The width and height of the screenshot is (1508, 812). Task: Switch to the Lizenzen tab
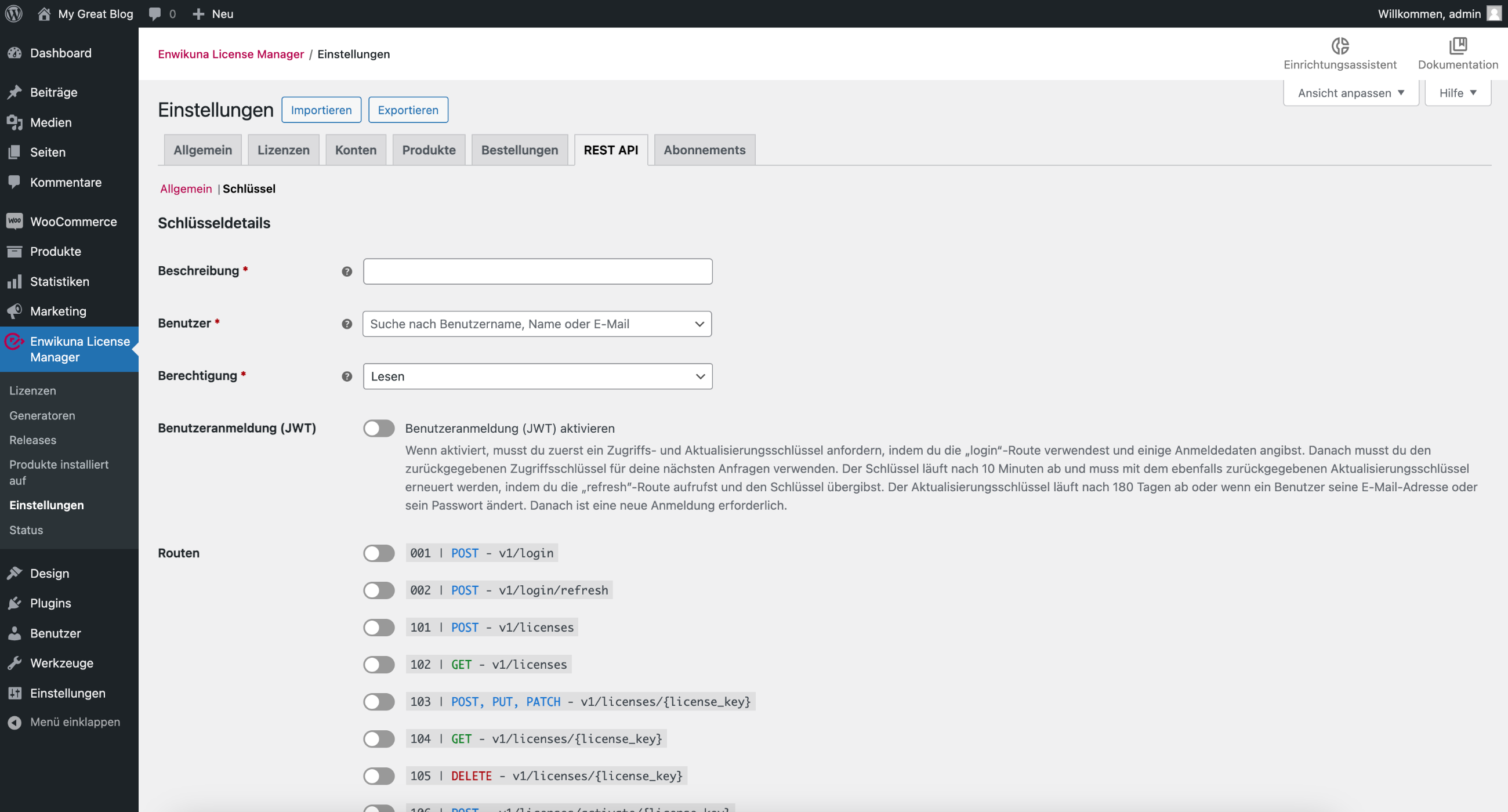point(284,150)
